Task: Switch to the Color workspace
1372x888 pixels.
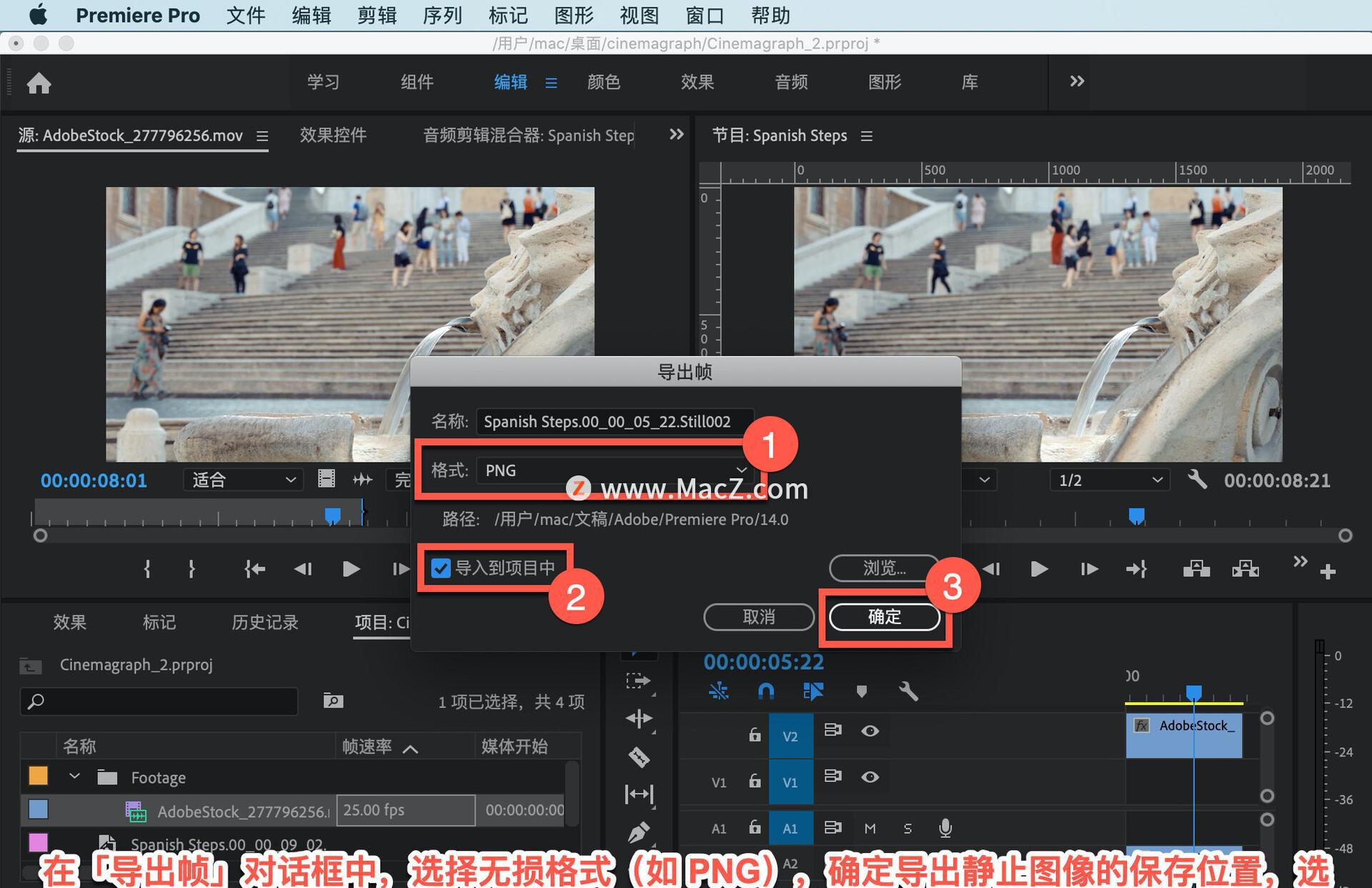Action: point(603,82)
